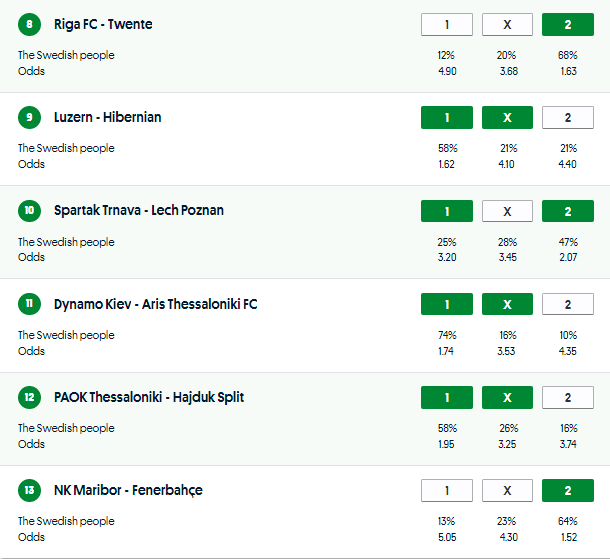Select away win 2 for Dynamo Kiev match
The image size is (610, 559).
[567, 304]
